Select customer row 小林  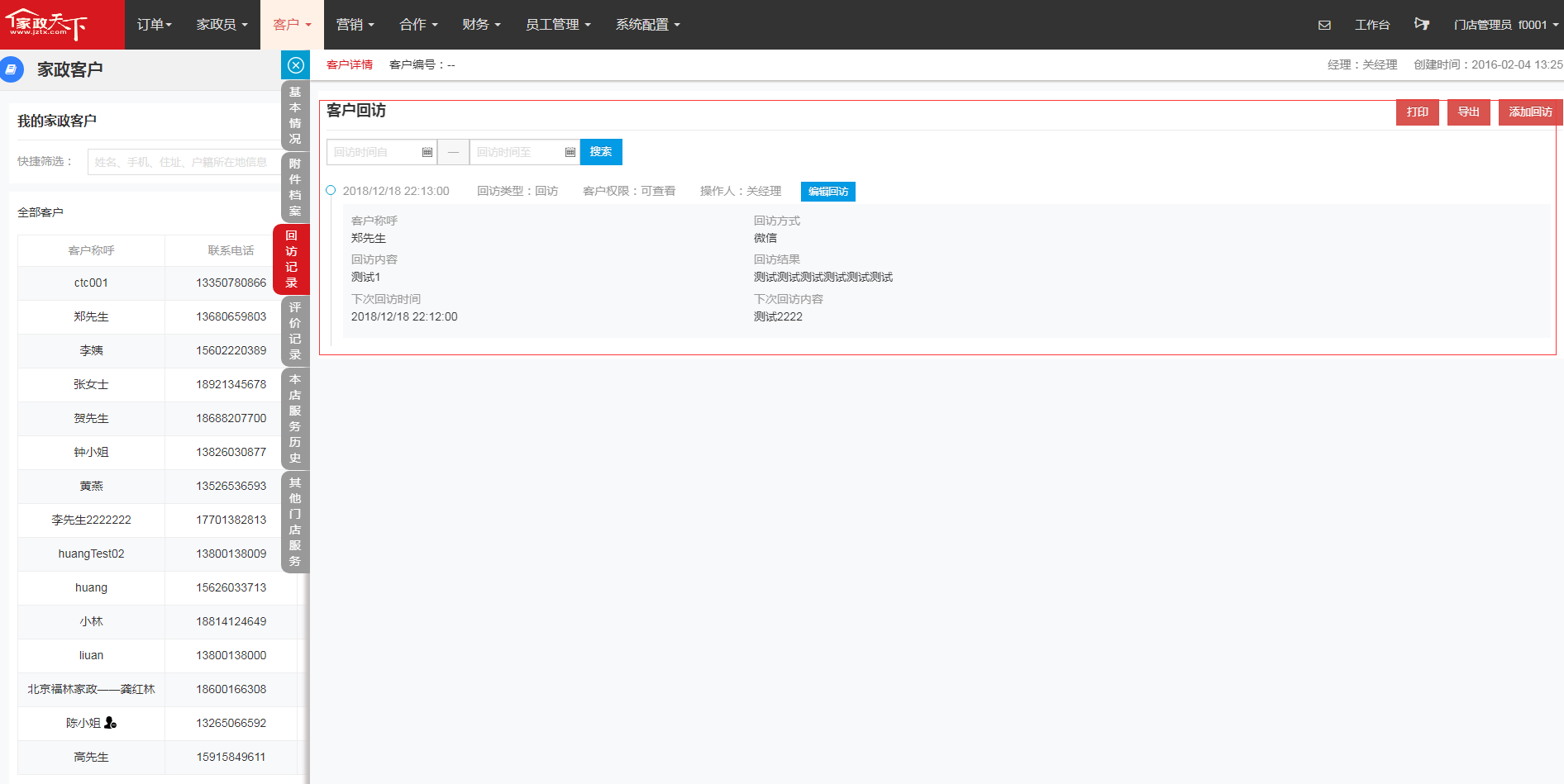pyautogui.click(x=157, y=621)
